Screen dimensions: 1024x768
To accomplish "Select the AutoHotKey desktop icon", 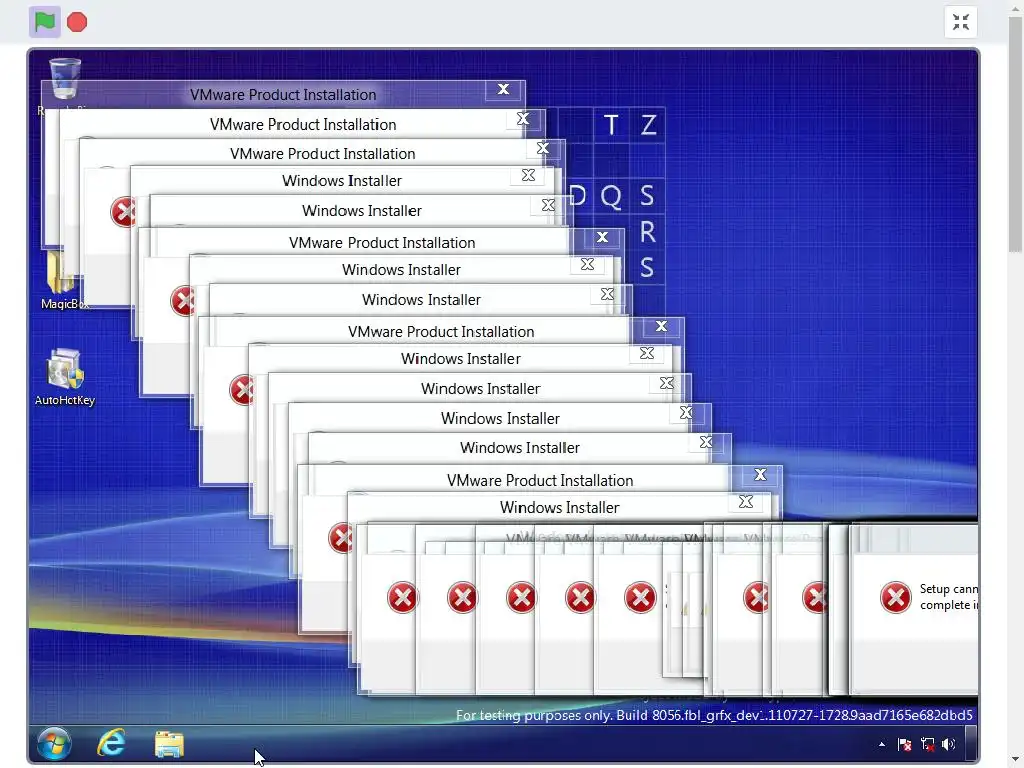I will point(65,377).
